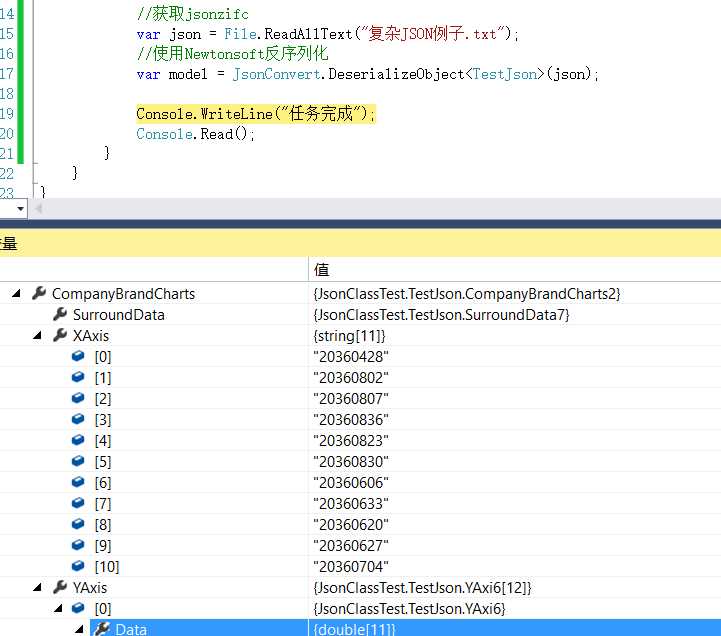Click the XAxis wrench property icon
This screenshot has width=721, height=636.
click(60, 335)
